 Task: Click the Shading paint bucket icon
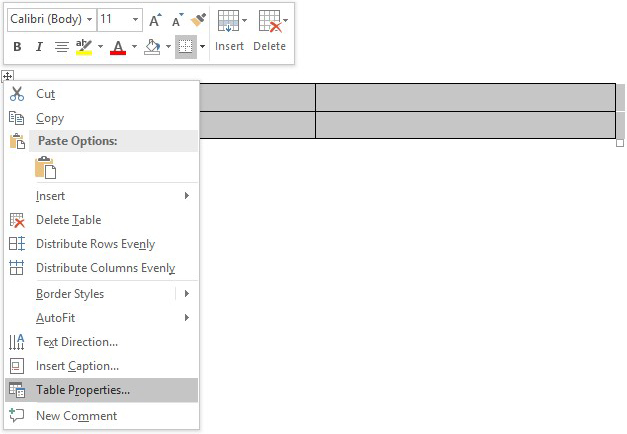pos(151,47)
